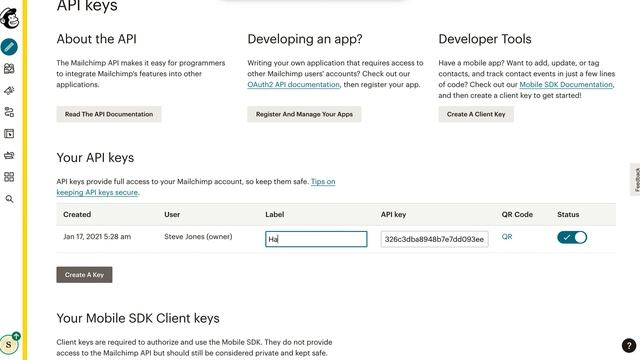Viewport: 640px width, 360px height.
Task: Open the Integrations grid icon
Action: click(x=9, y=177)
